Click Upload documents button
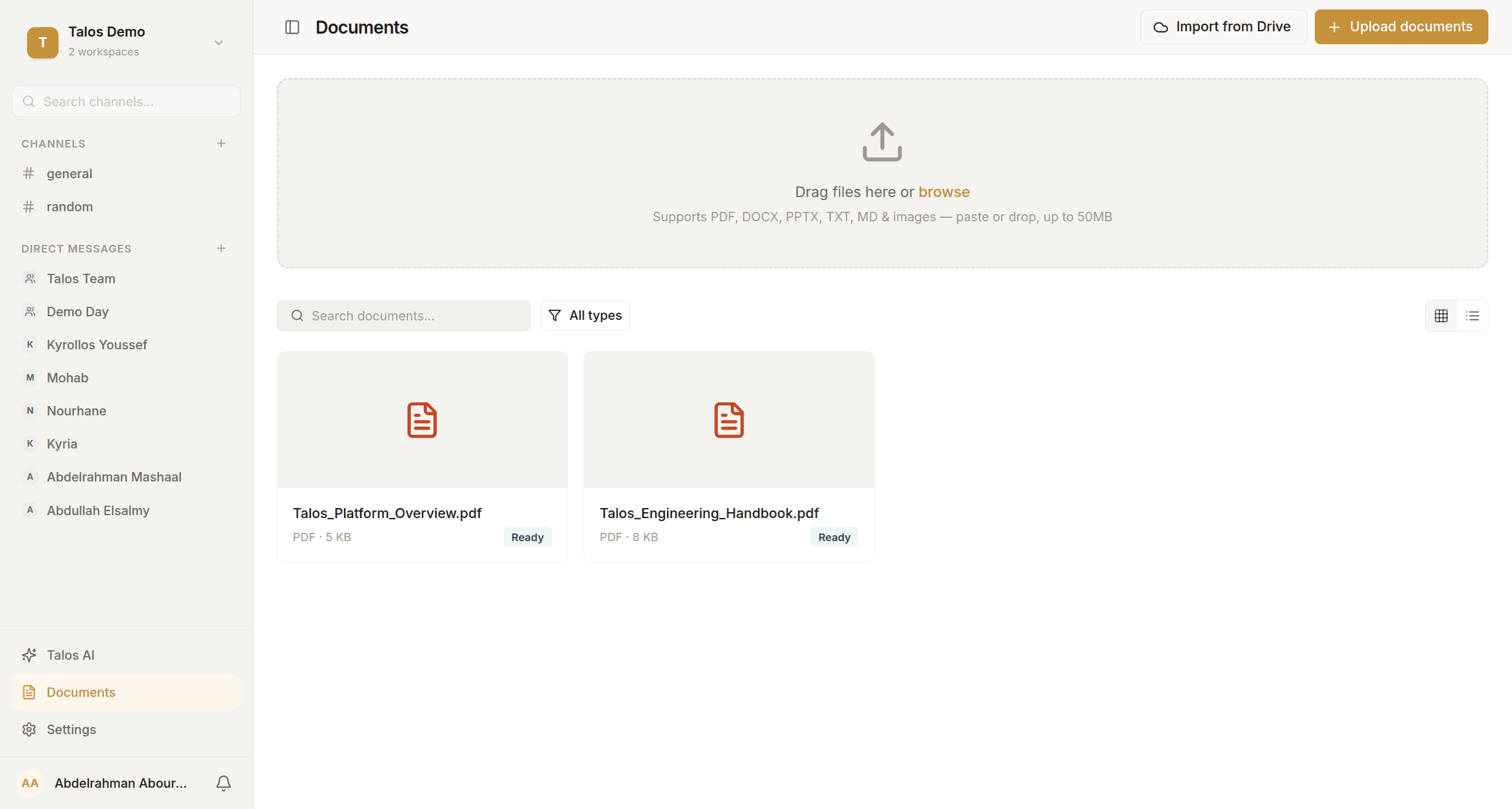Screen dimensions: 1512x809 [x=1401, y=27]
